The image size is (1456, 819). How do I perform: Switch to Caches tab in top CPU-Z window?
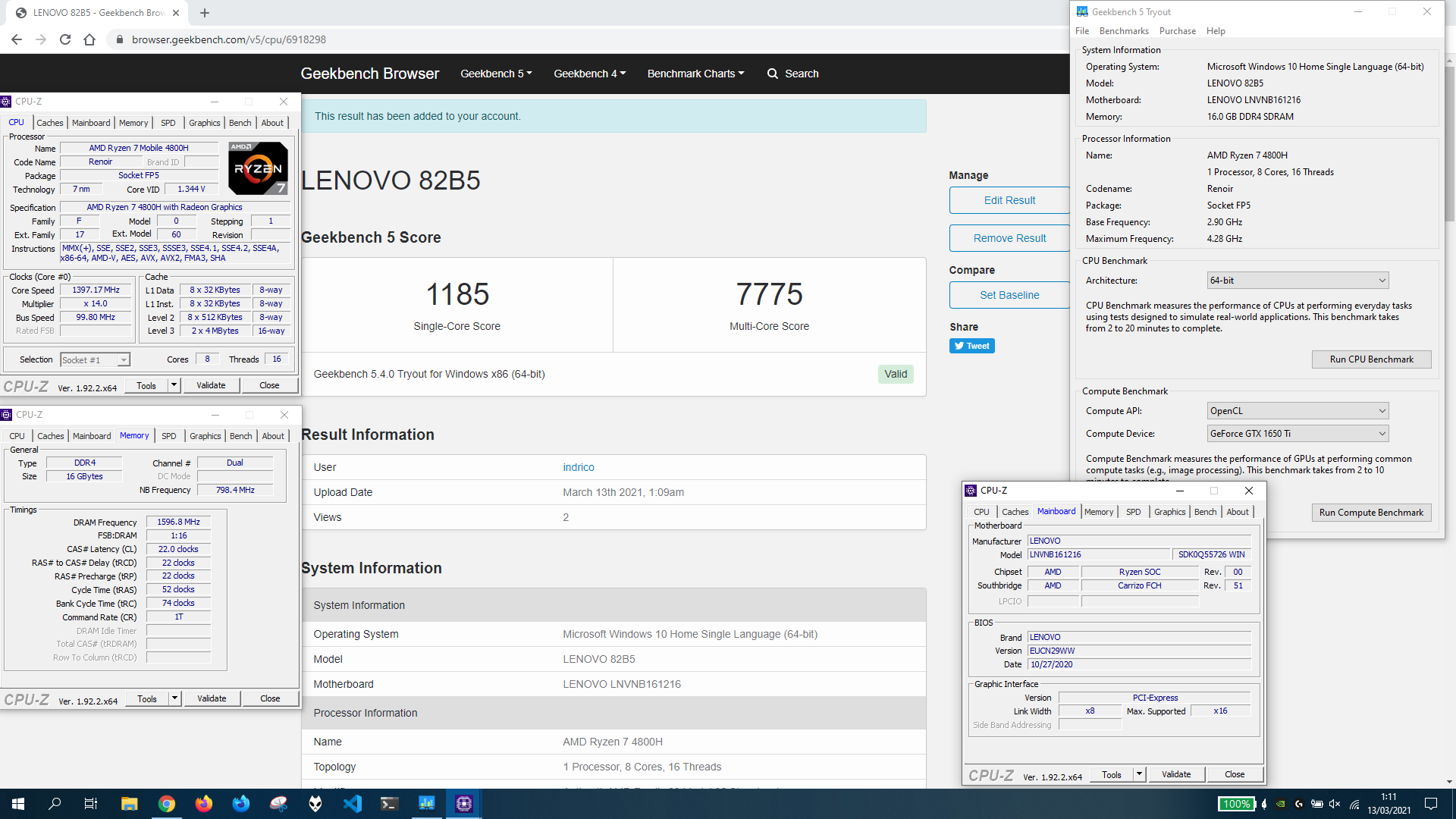click(x=50, y=123)
